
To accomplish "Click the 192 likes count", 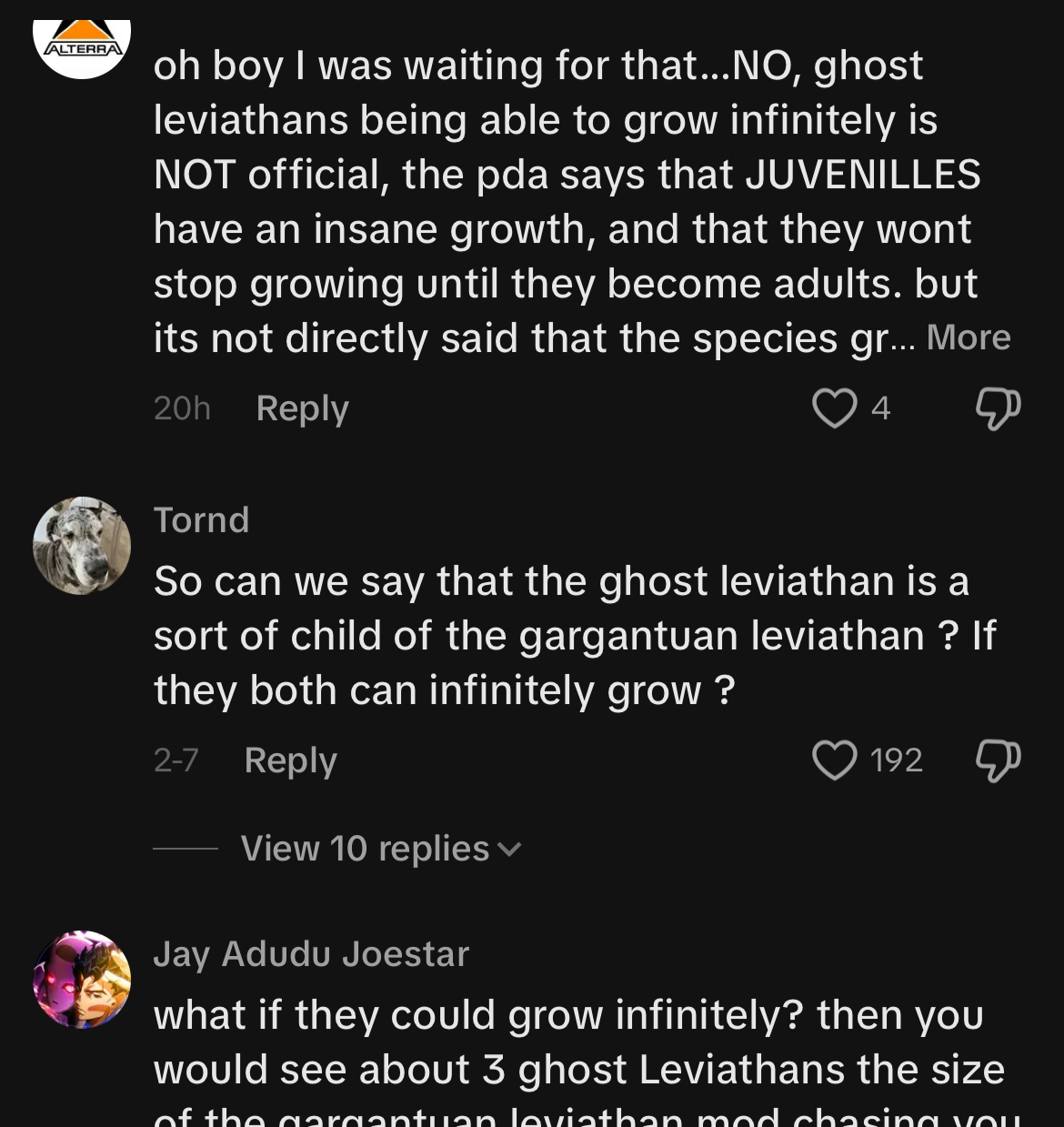I will click(x=896, y=760).
